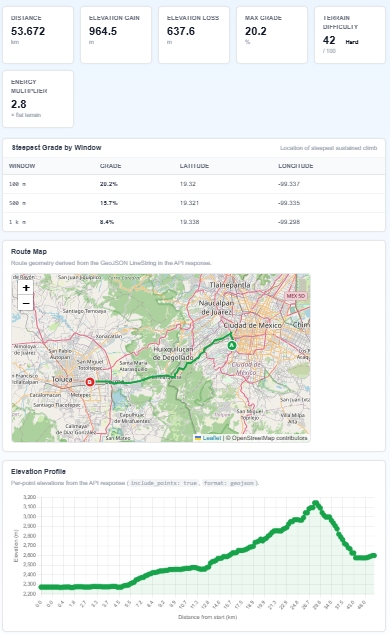This screenshot has height=635, width=390.
Task: Click the WINDOW column header
Action: (22, 166)
